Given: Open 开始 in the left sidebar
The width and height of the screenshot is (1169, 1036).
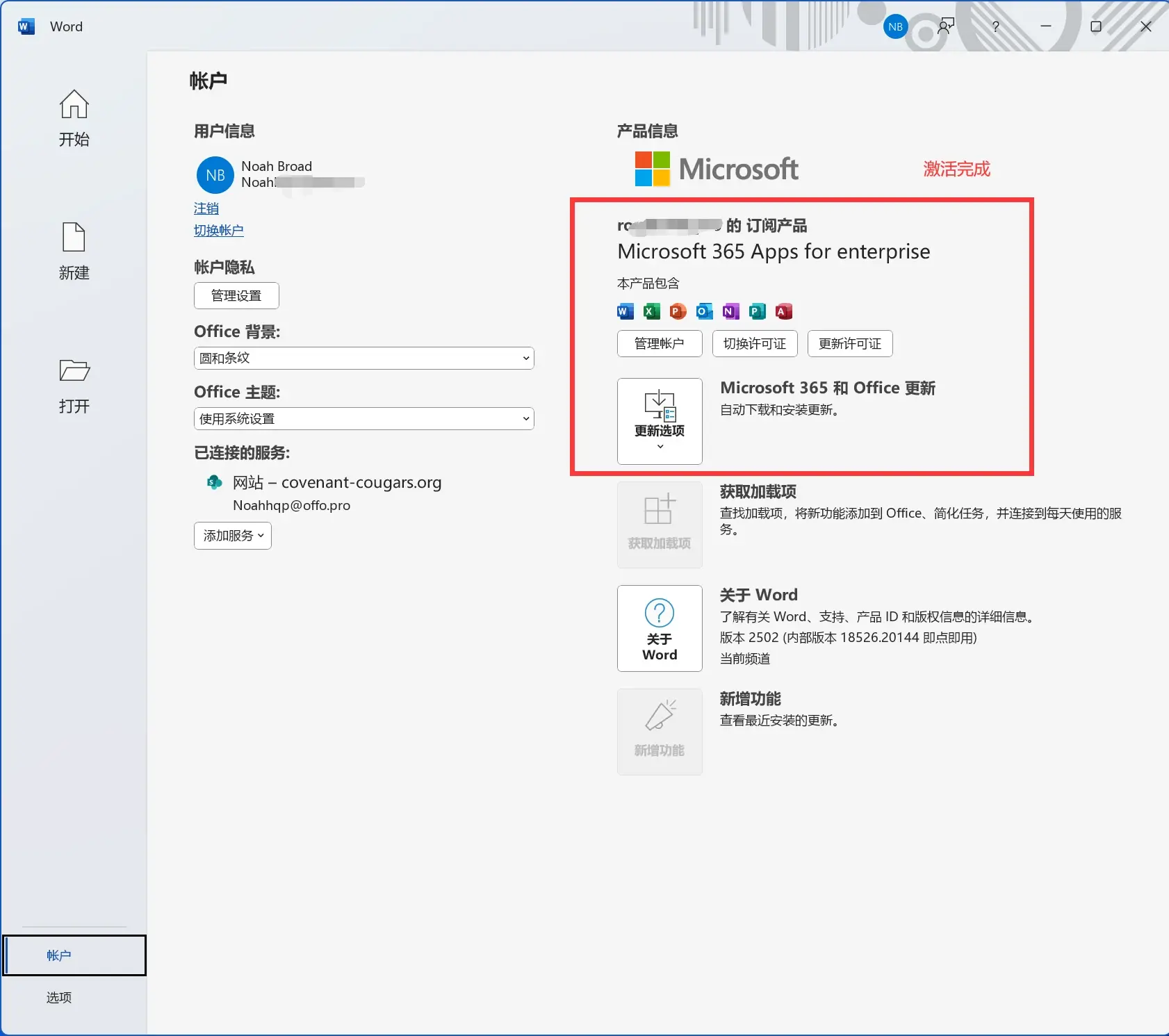Looking at the screenshot, I should pyautogui.click(x=74, y=118).
